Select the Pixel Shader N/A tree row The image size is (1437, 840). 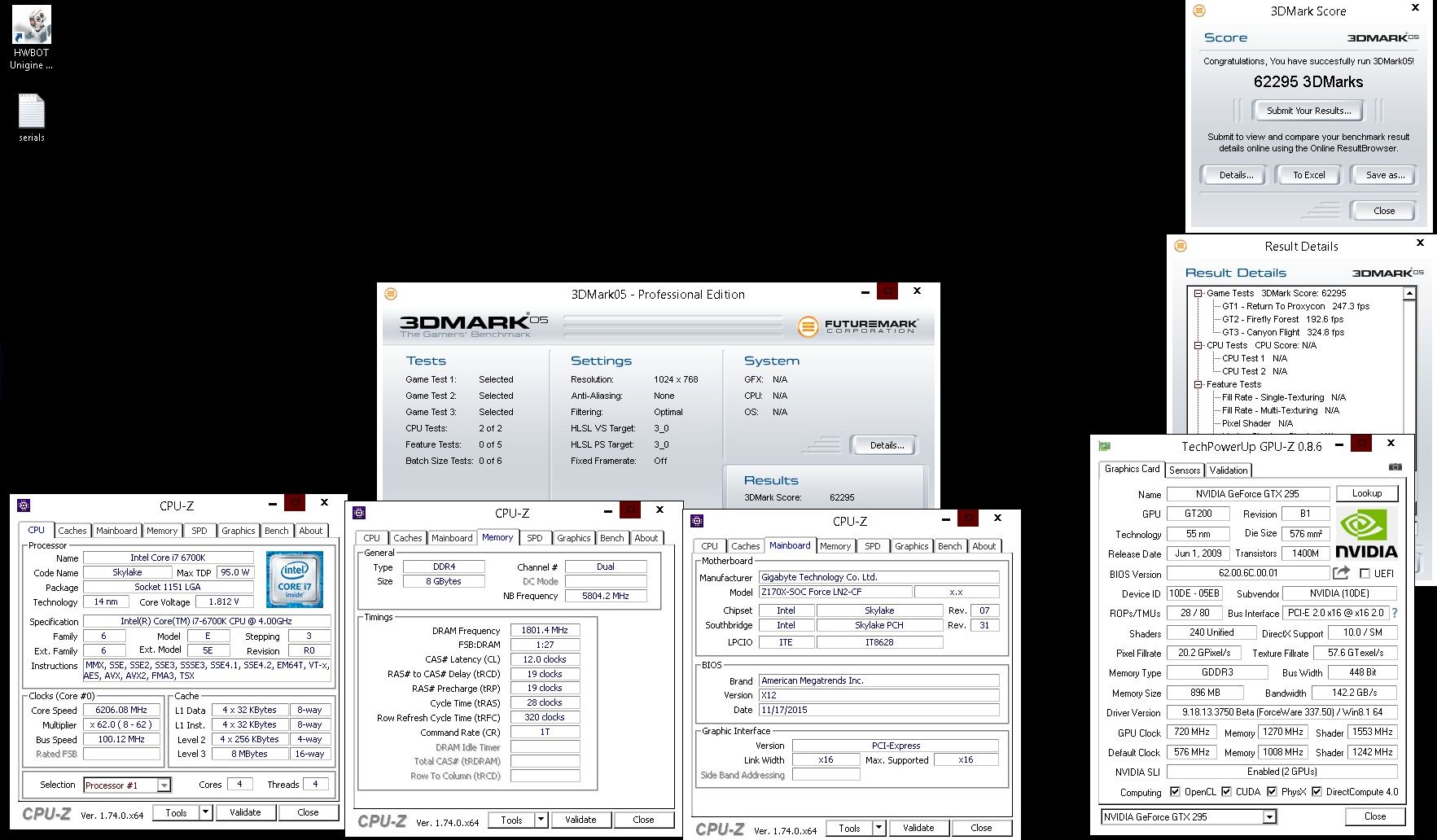tap(1257, 423)
